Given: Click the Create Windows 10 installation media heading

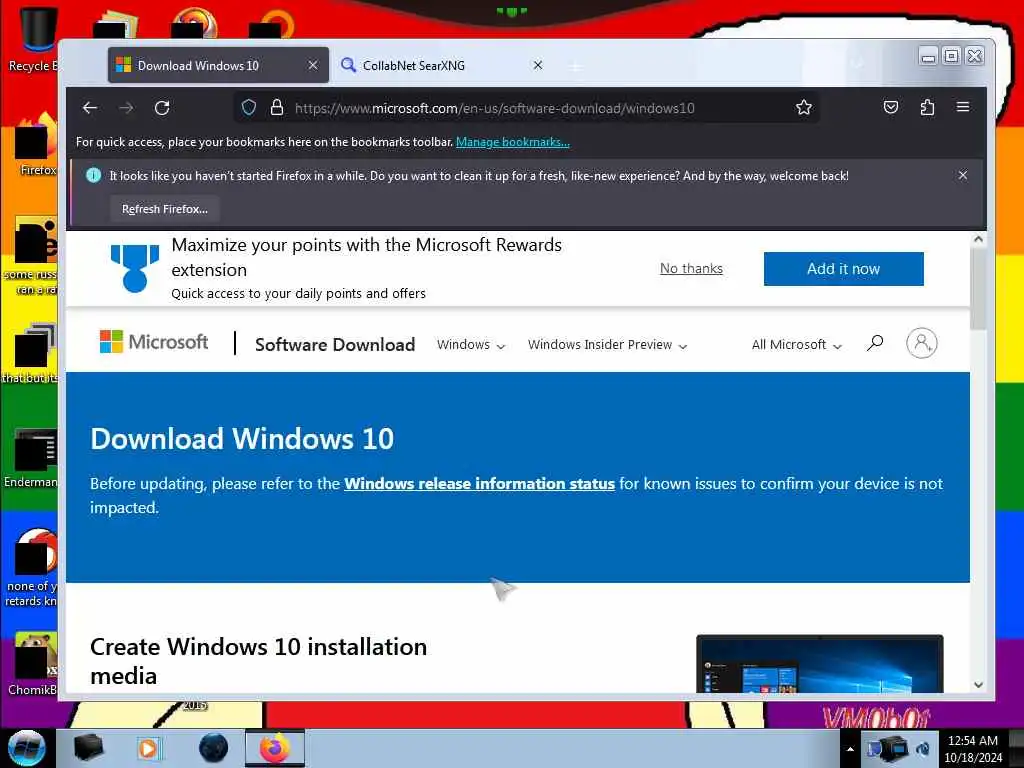Looking at the screenshot, I should tap(259, 661).
